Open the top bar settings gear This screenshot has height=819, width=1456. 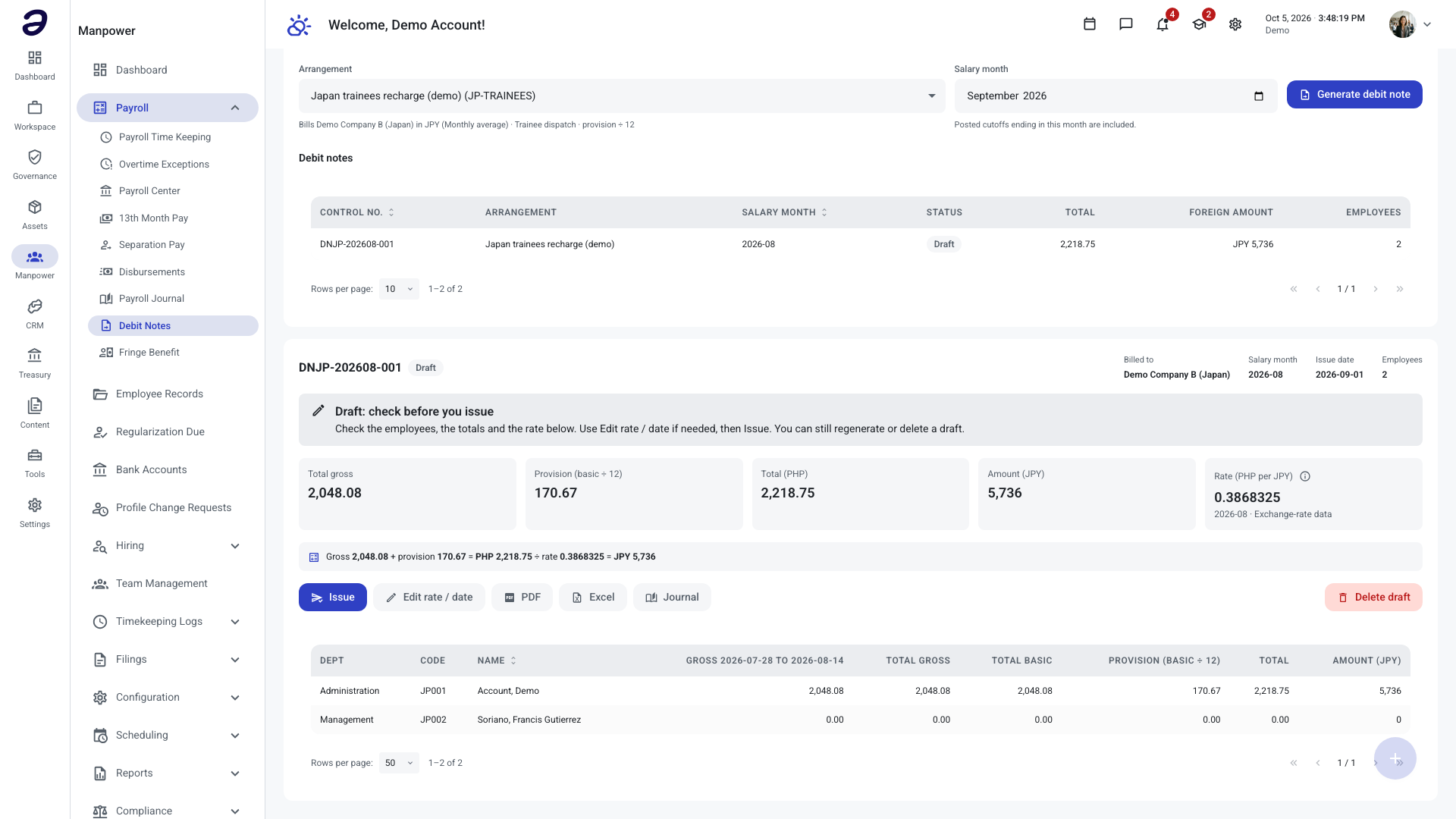[1235, 24]
